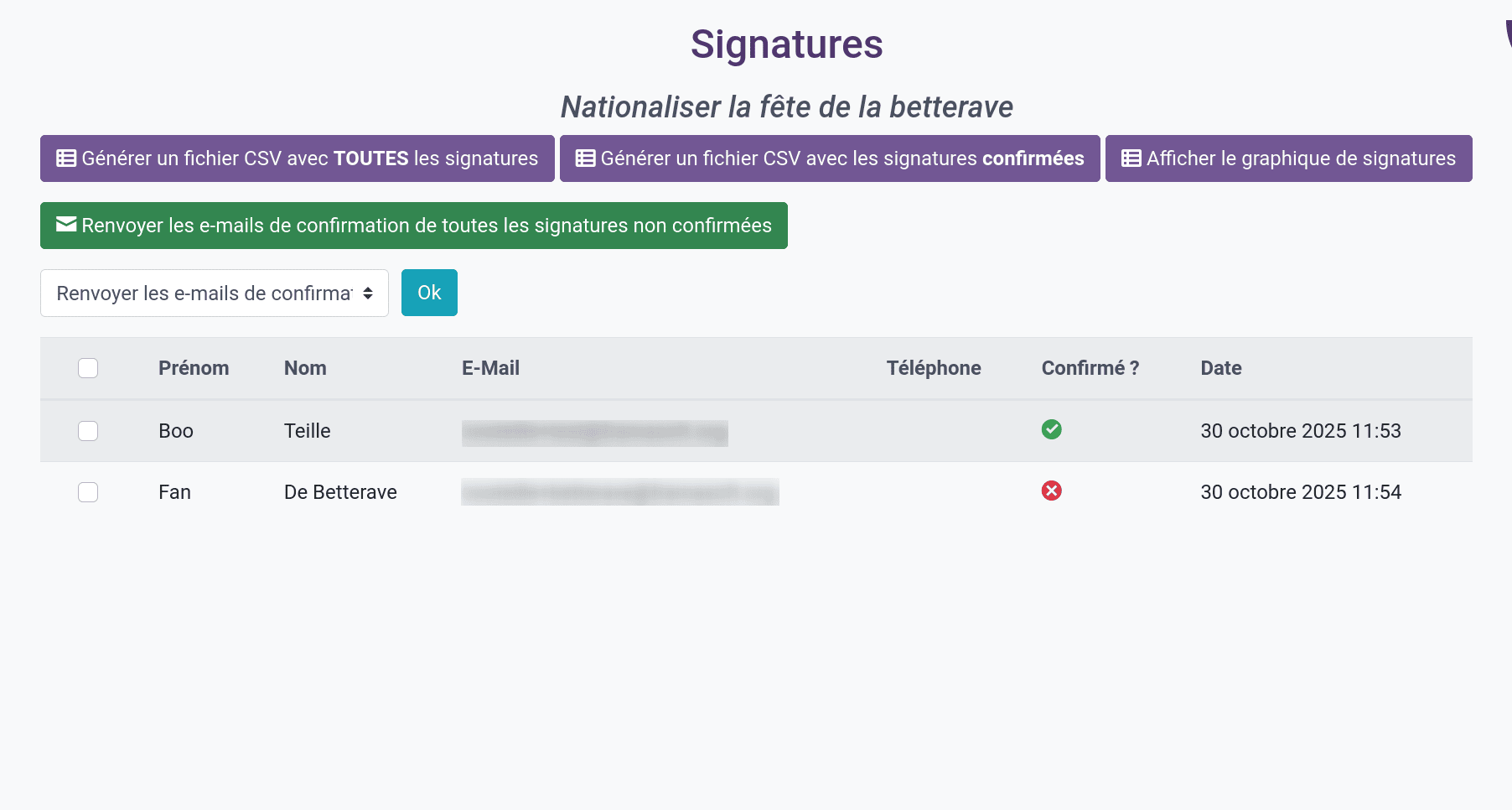Click the red unconfirmed cross for Fan De Betterave

[x=1051, y=491]
